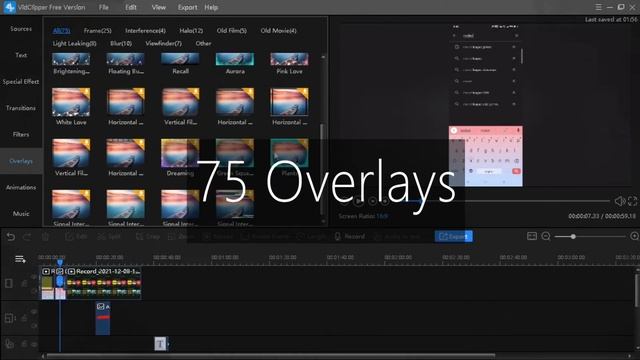Viewport: 640px width, 360px height.
Task: Select the Old Film(5) category
Action: (231, 31)
